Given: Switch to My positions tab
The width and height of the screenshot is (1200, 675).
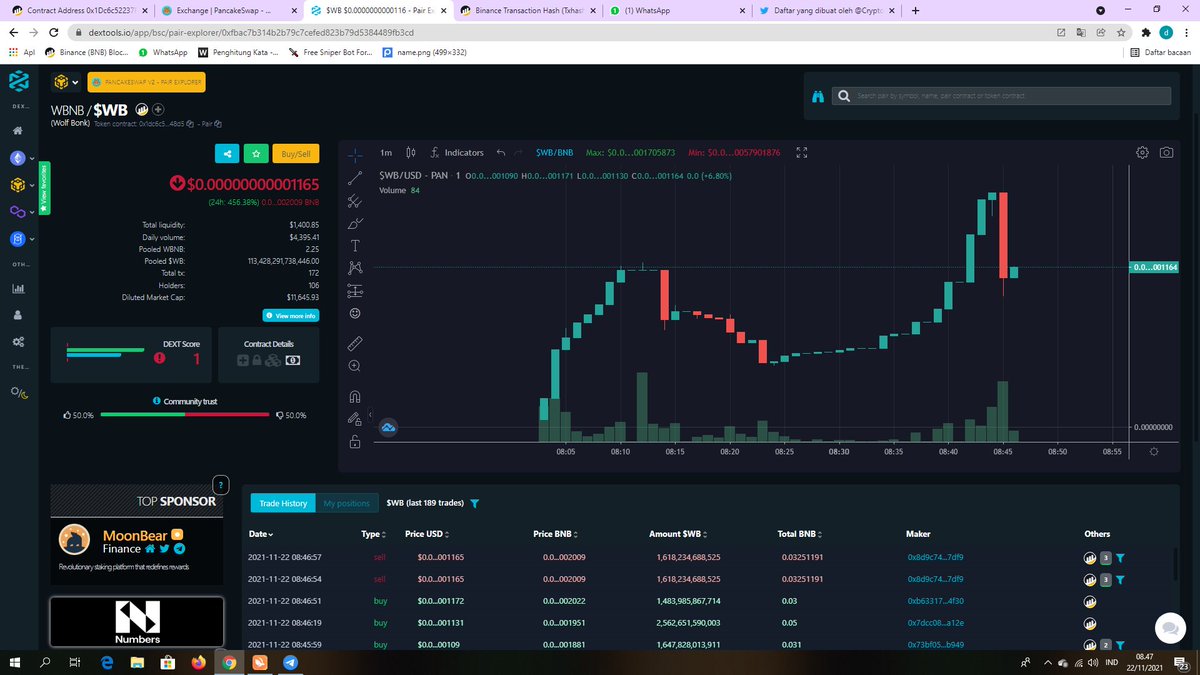Looking at the screenshot, I should pyautogui.click(x=346, y=503).
